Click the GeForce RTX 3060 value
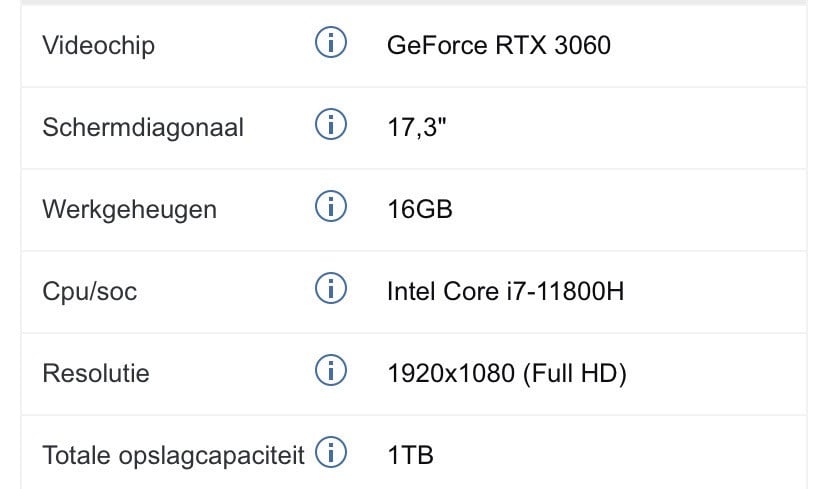 [499, 45]
